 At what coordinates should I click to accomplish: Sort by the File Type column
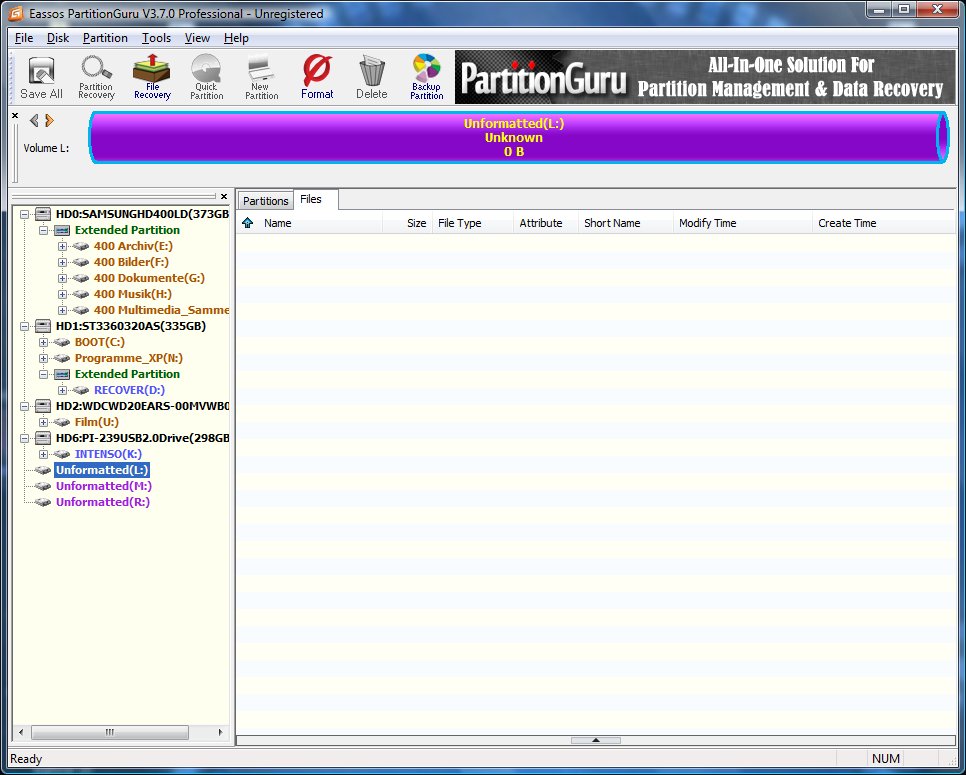point(473,223)
